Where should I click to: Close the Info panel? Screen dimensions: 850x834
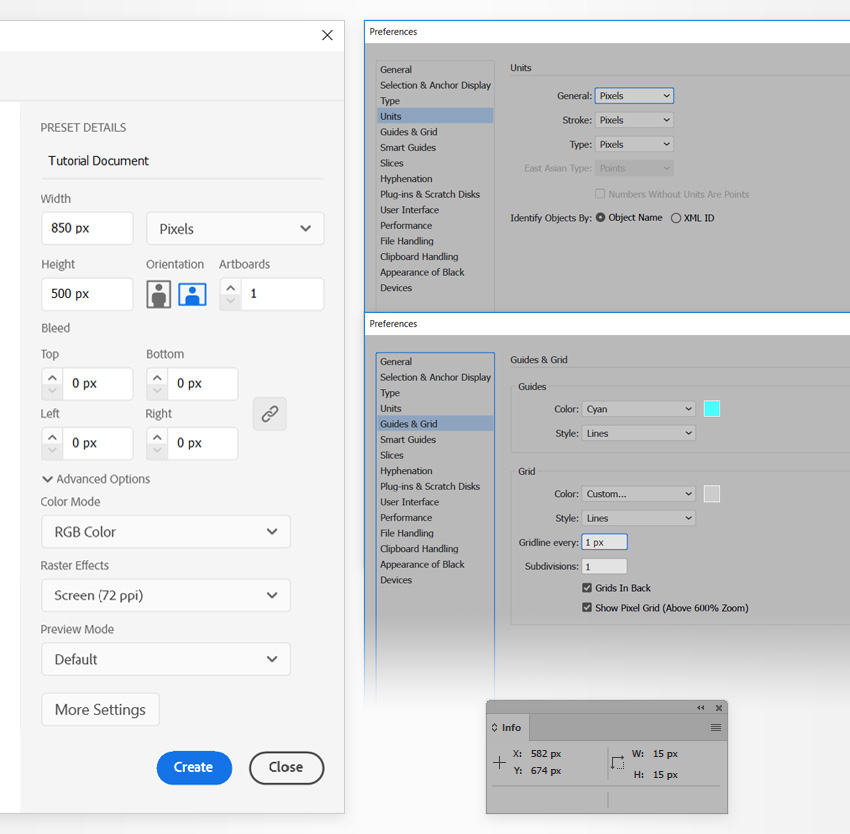point(719,708)
